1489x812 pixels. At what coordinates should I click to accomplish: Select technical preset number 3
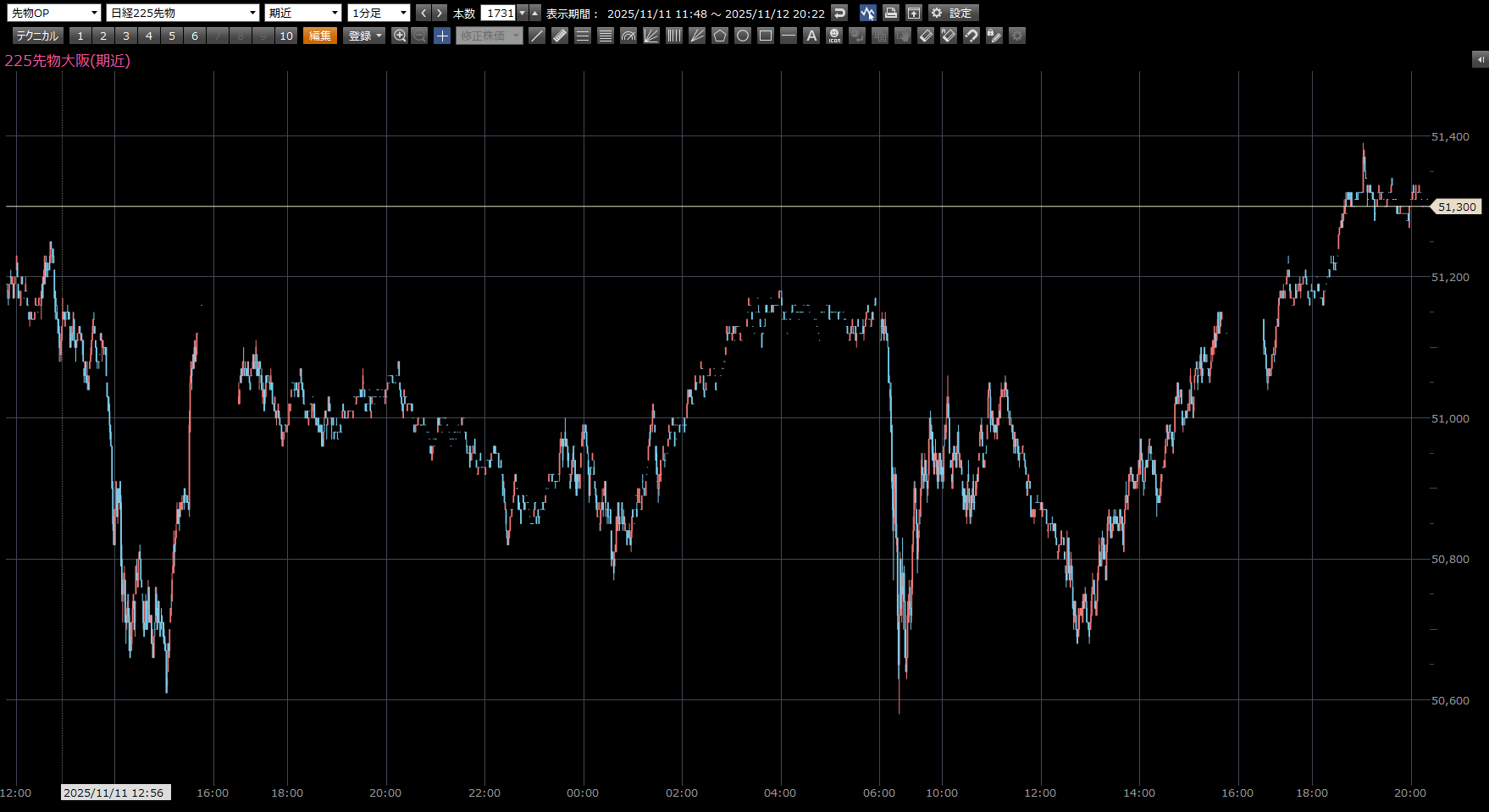pos(126,36)
